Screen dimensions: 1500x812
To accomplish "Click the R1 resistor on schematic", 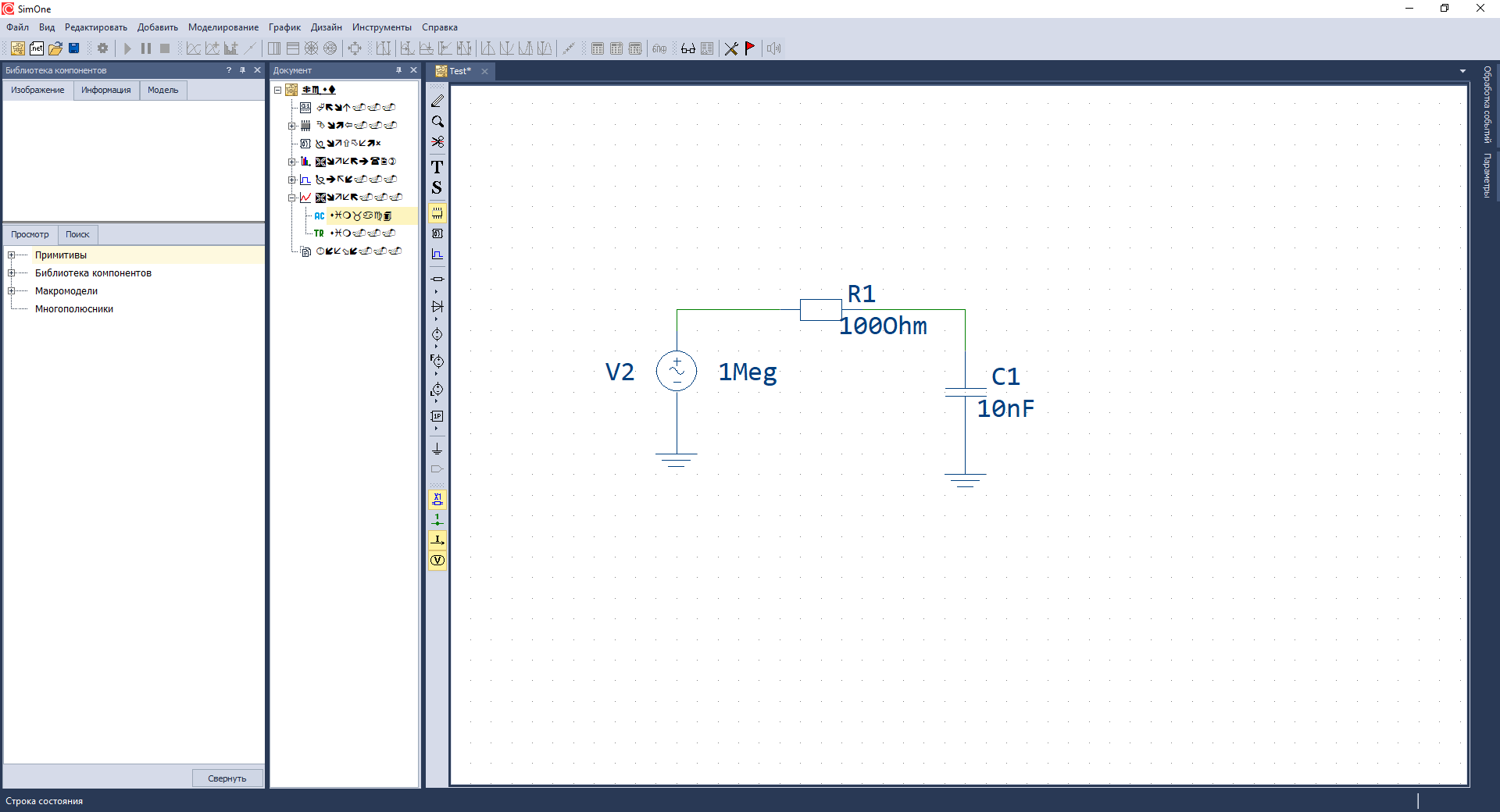I will point(820,310).
